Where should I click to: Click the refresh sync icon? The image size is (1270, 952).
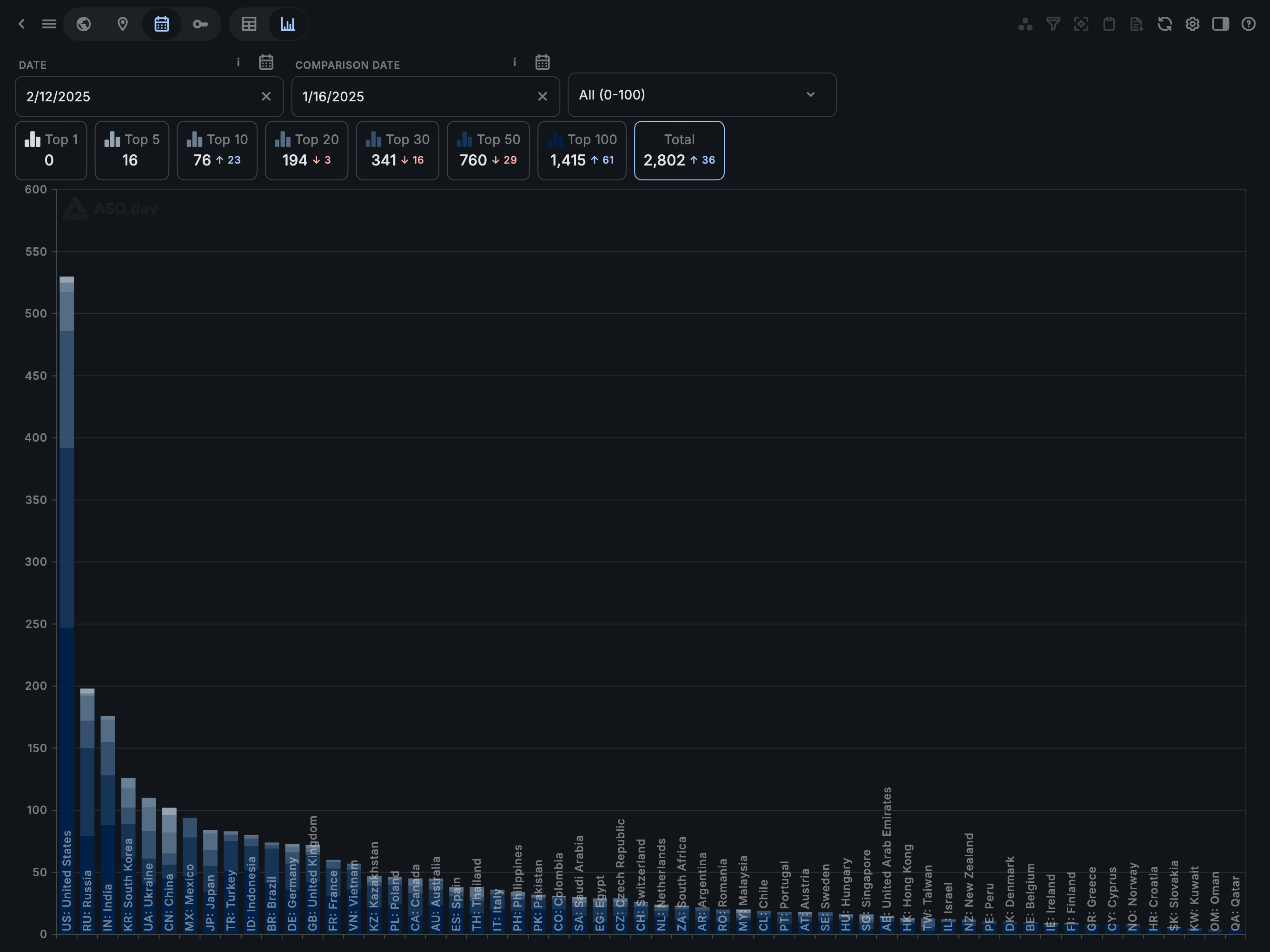(x=1164, y=24)
